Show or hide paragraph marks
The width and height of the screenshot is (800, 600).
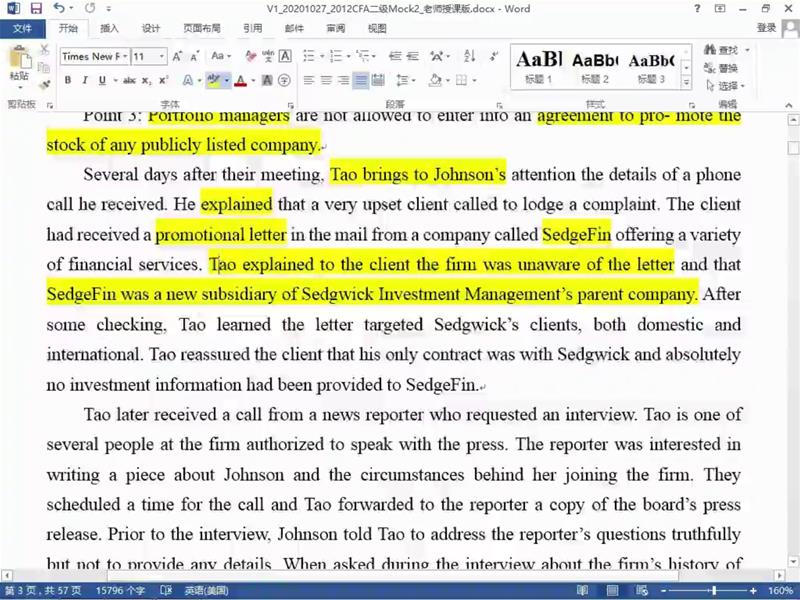click(x=494, y=56)
